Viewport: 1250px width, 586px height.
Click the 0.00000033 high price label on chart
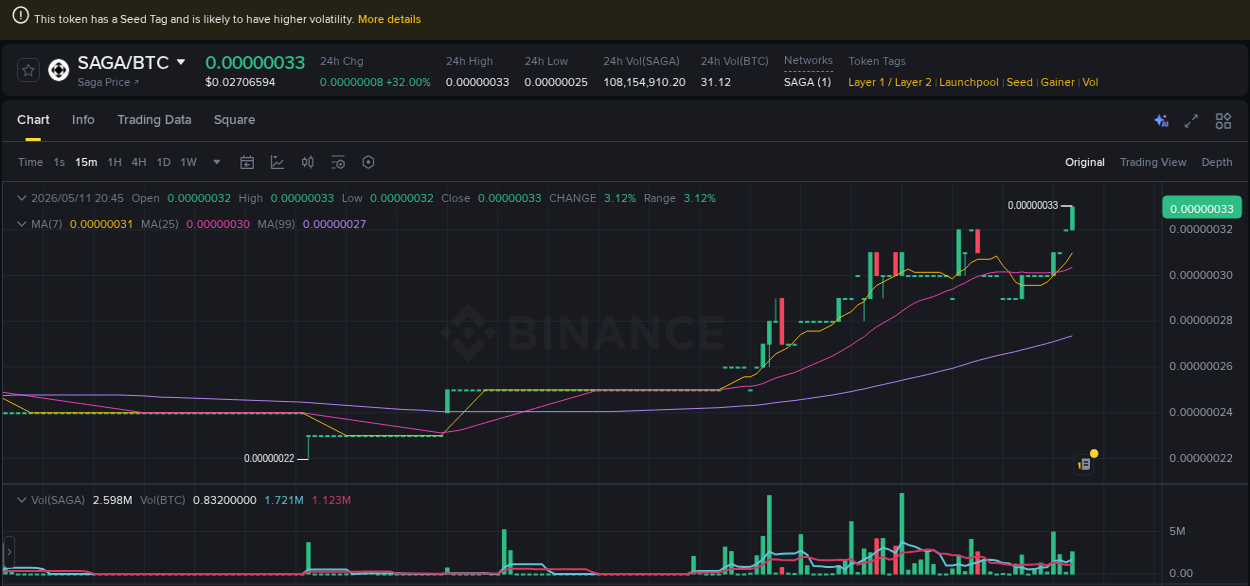click(x=1033, y=205)
